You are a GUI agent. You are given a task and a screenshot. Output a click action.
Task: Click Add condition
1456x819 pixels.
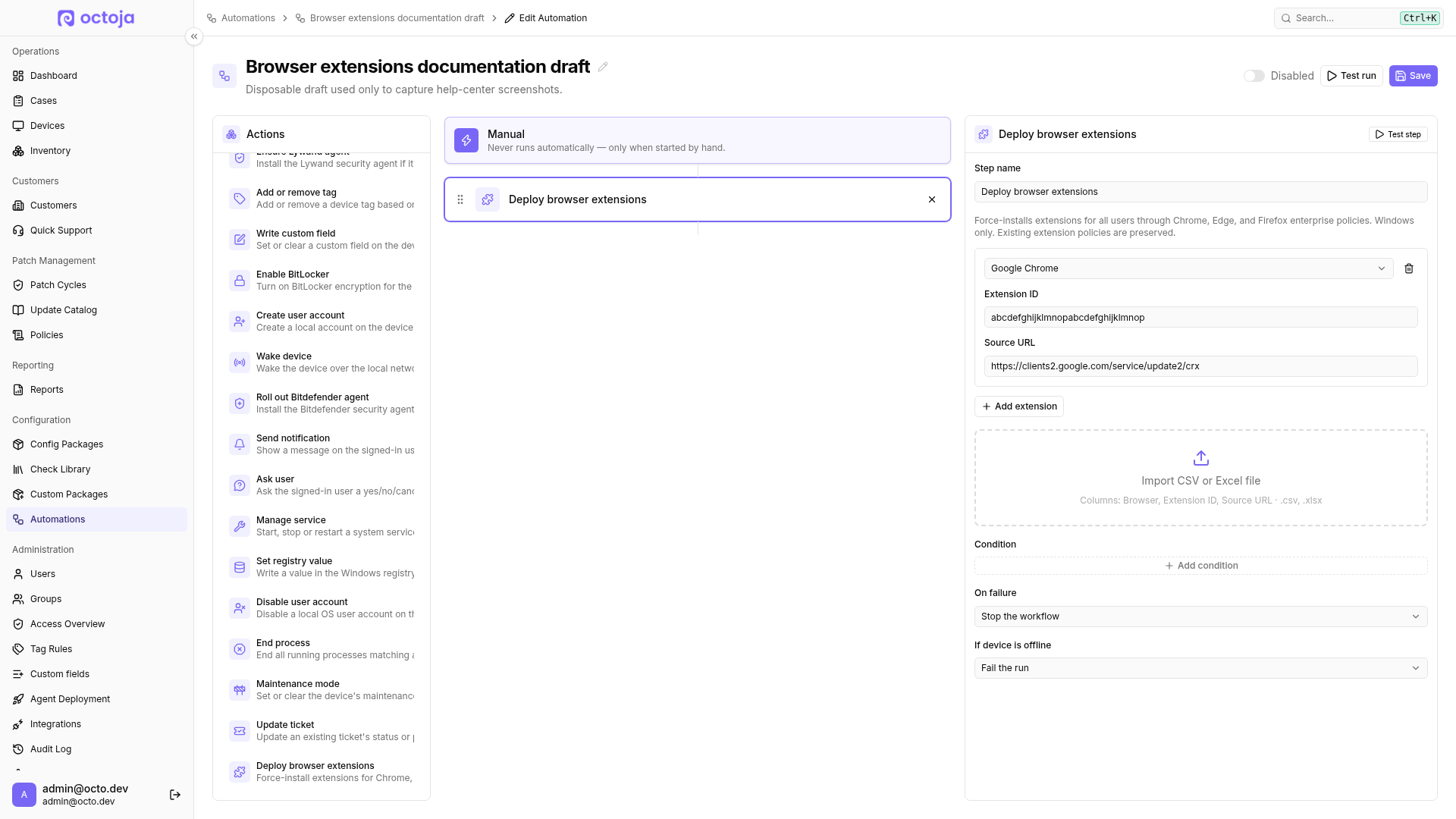[x=1200, y=566]
